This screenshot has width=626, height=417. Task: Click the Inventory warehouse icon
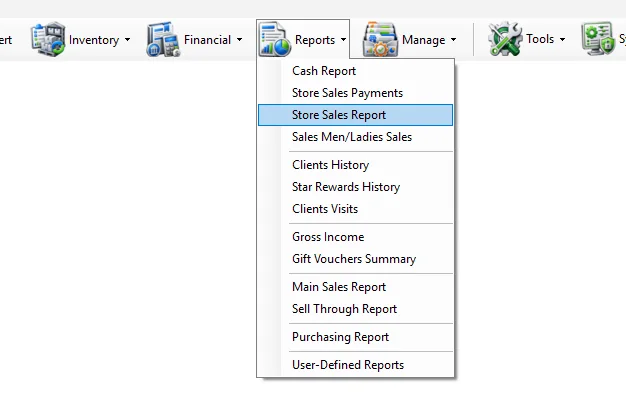click(48, 39)
